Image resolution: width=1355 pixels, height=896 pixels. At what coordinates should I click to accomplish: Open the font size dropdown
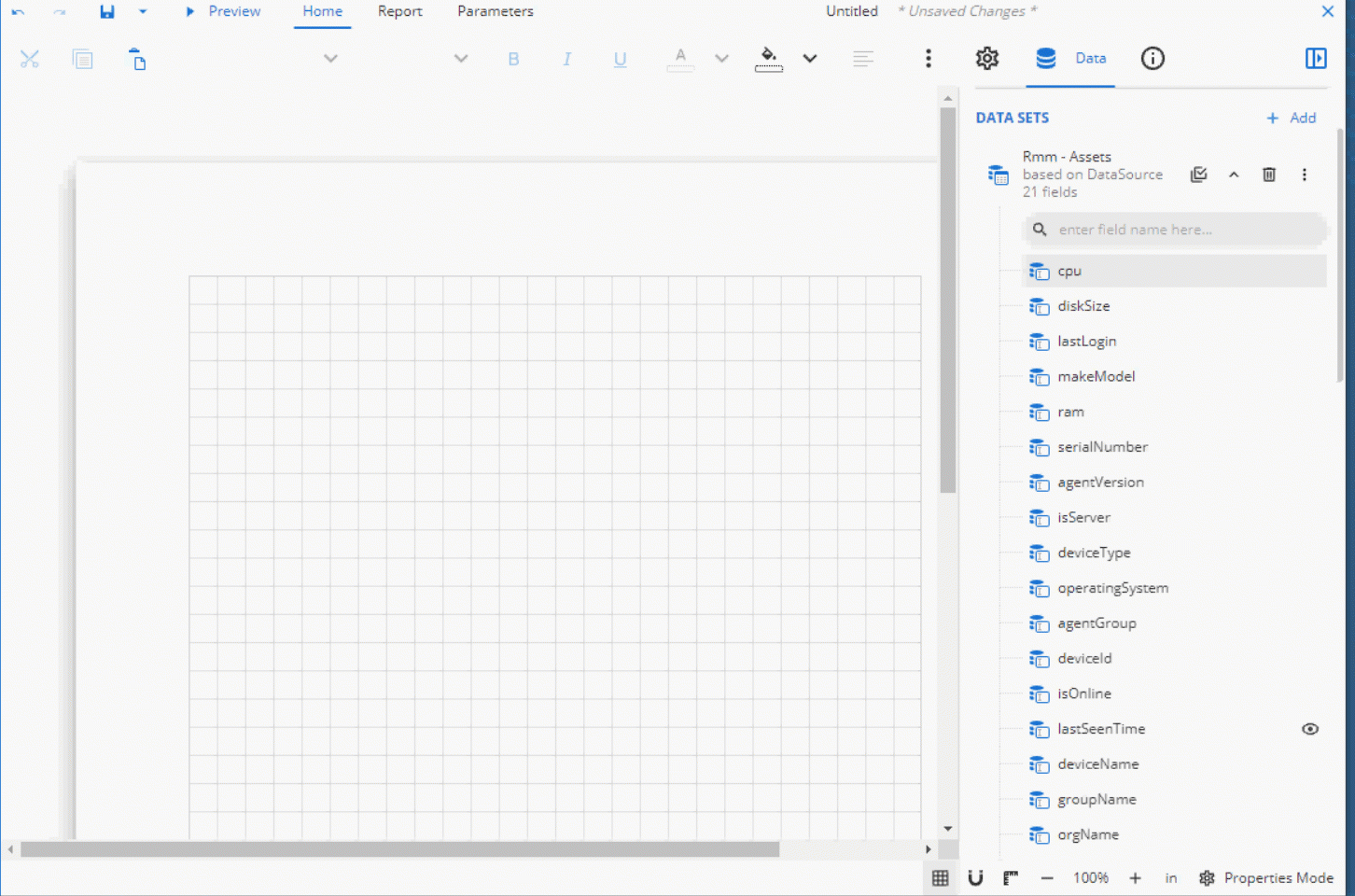tap(461, 58)
